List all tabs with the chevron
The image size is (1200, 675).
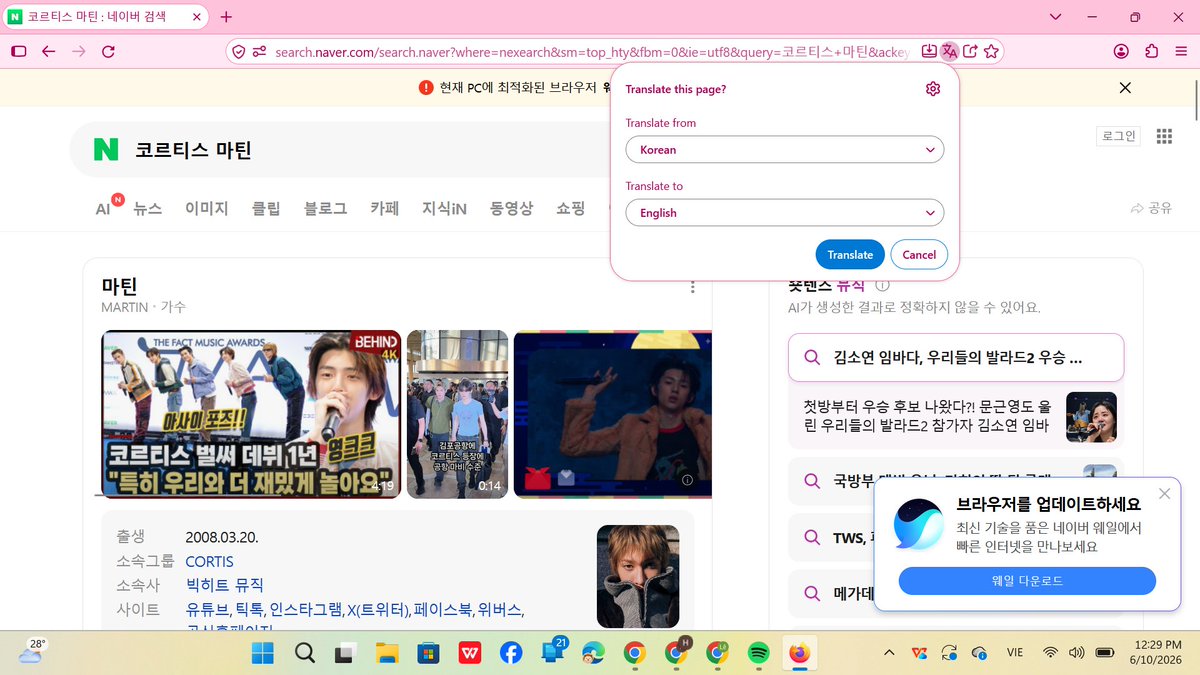1056,16
